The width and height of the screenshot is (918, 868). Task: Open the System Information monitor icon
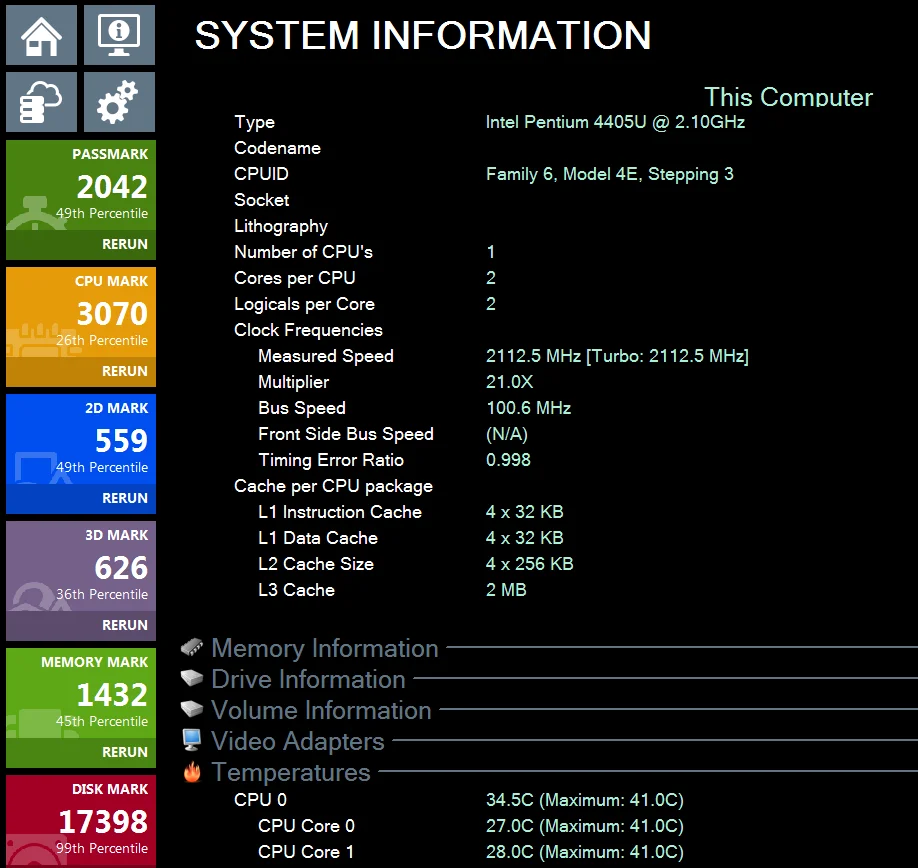click(119, 35)
